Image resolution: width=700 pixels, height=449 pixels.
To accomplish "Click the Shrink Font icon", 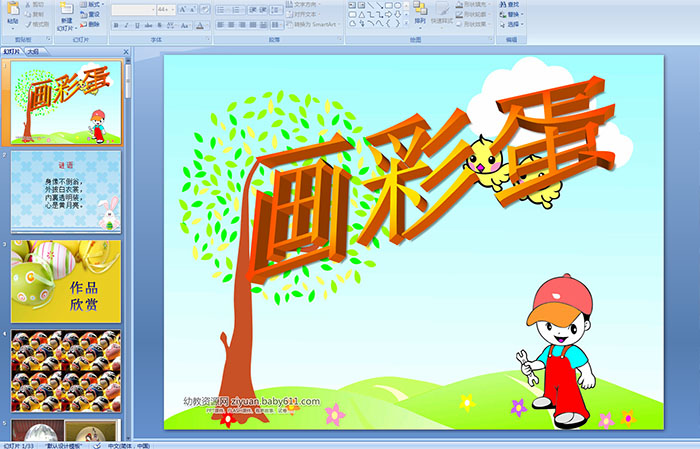I will (x=193, y=9).
